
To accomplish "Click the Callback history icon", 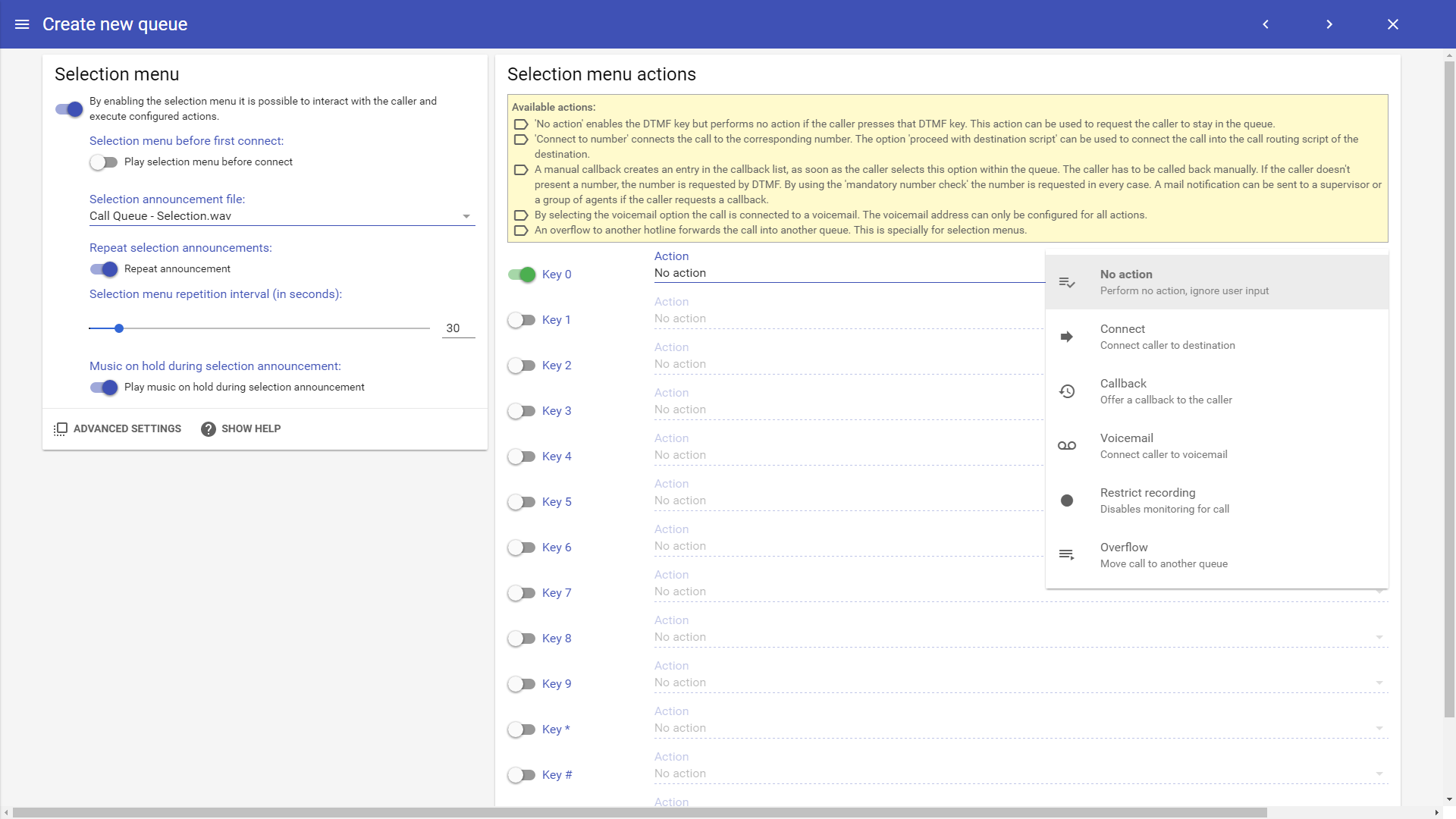I will 1066,391.
